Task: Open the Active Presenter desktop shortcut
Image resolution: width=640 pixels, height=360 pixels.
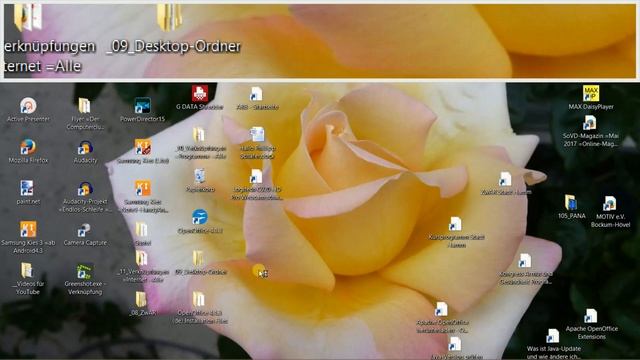Action: click(x=28, y=106)
